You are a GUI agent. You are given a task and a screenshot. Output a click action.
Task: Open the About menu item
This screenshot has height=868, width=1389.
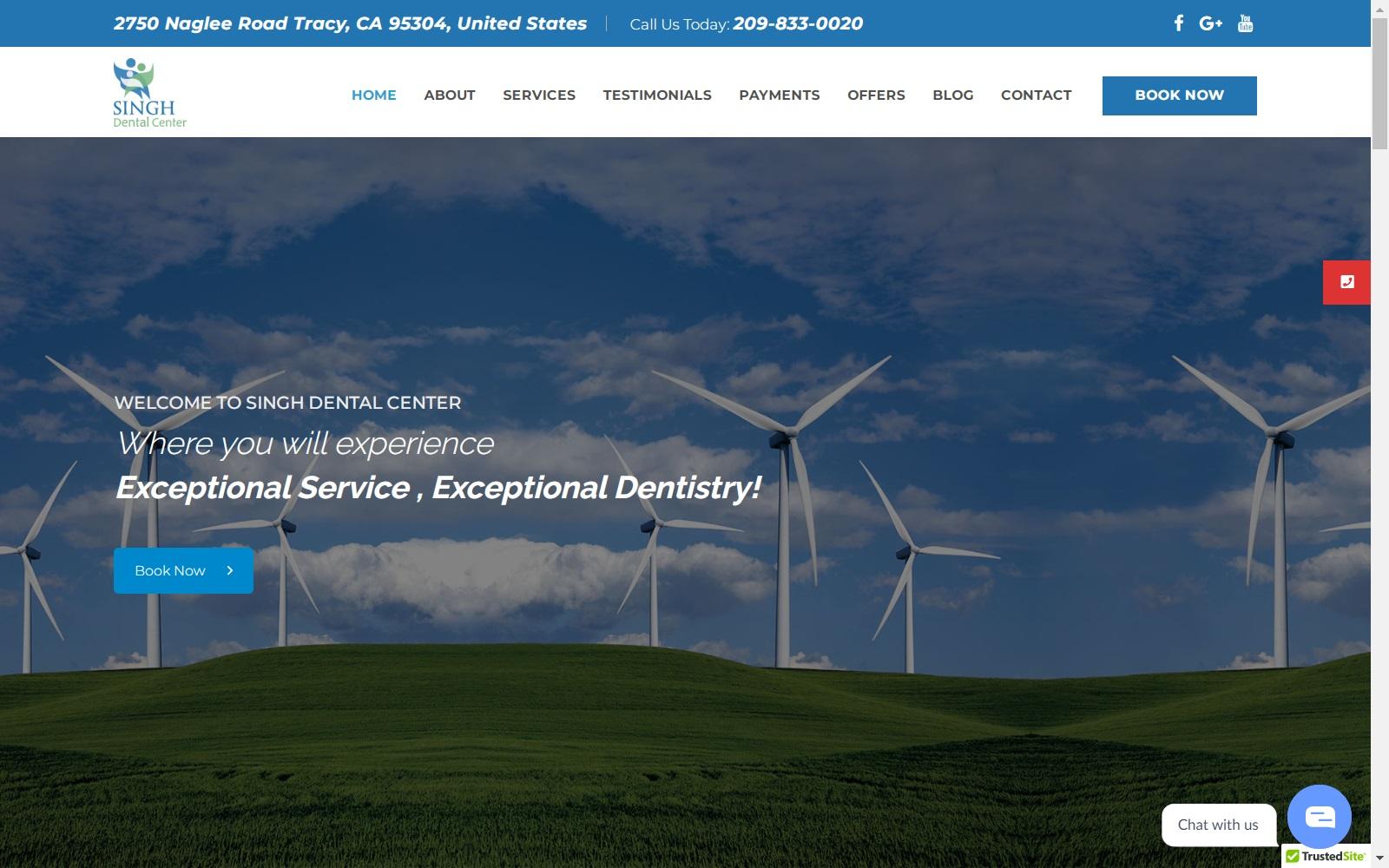(x=450, y=95)
